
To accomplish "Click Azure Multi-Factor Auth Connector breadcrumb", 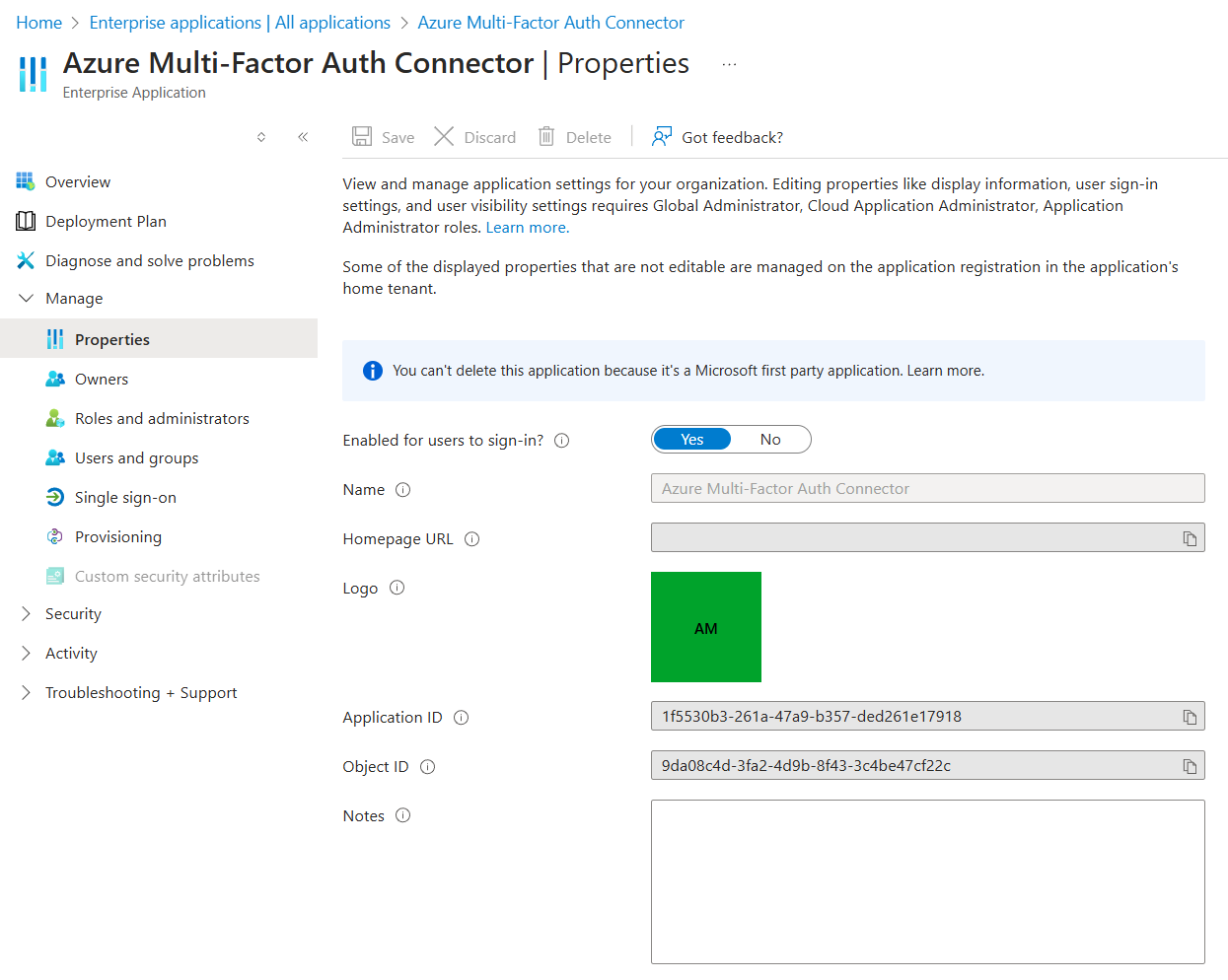I will pyautogui.click(x=550, y=23).
